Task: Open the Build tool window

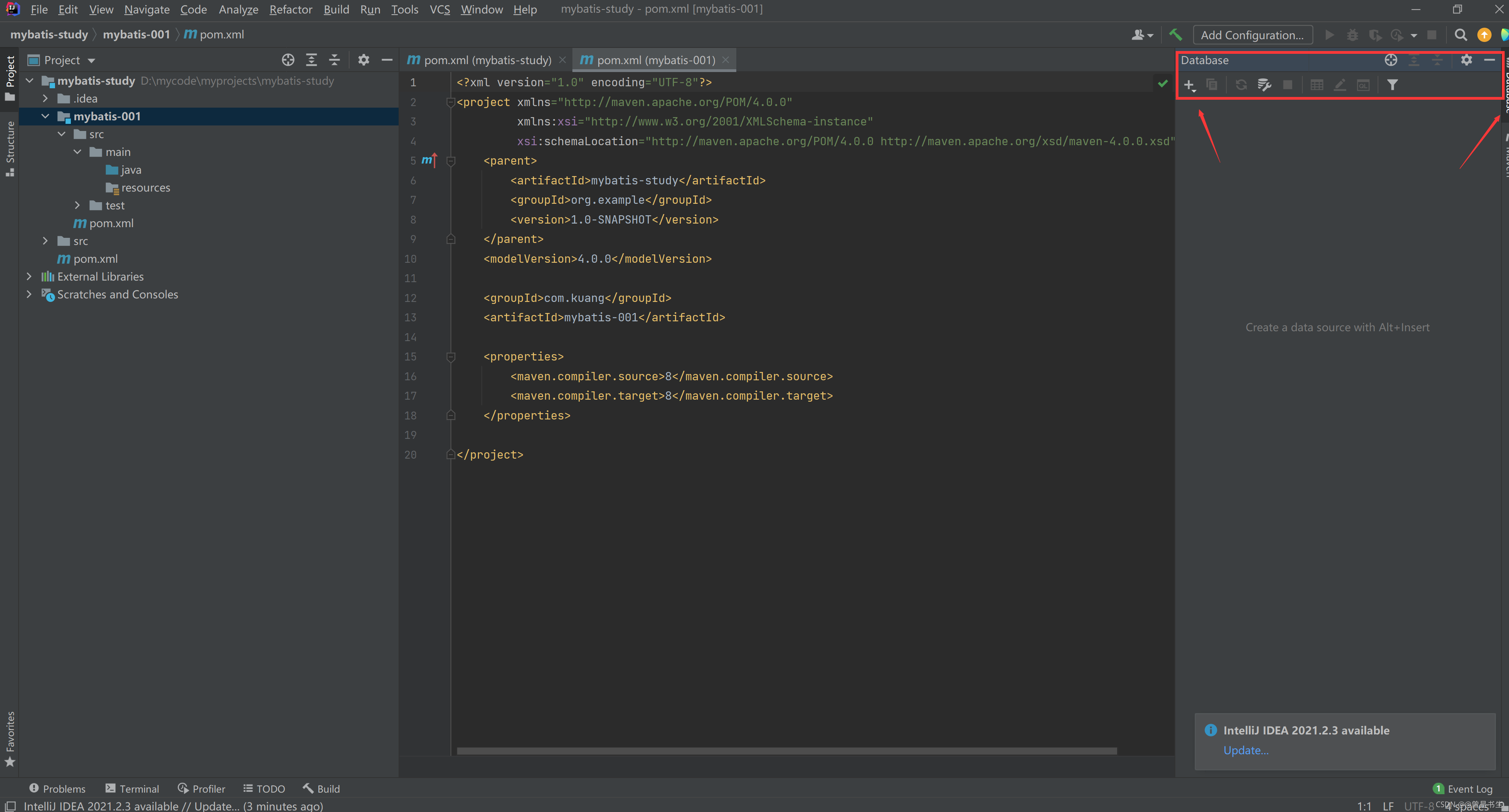Action: 321,789
